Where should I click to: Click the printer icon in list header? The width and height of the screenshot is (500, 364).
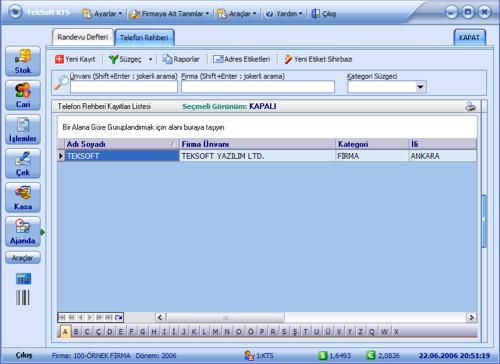coord(471,106)
